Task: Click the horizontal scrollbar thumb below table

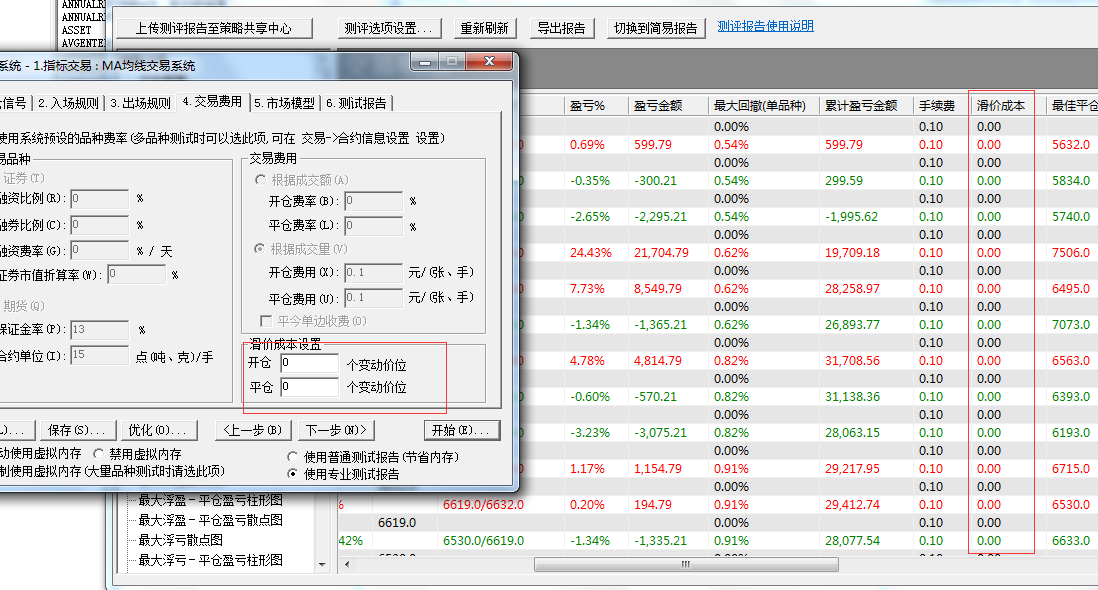Action: (x=685, y=565)
